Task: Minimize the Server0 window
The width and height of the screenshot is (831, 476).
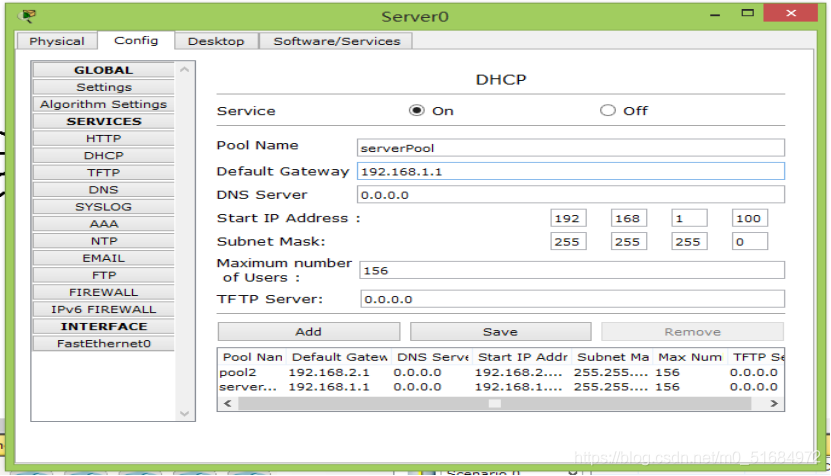Action: [715, 14]
